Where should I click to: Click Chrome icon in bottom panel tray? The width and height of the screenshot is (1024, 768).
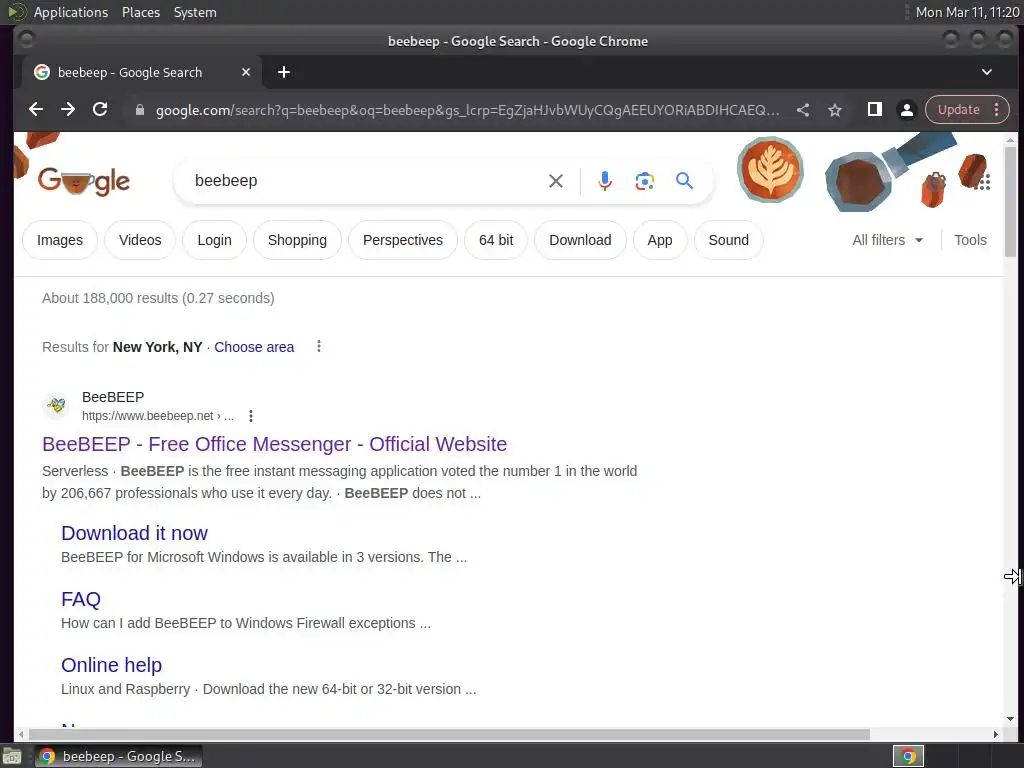coord(908,756)
